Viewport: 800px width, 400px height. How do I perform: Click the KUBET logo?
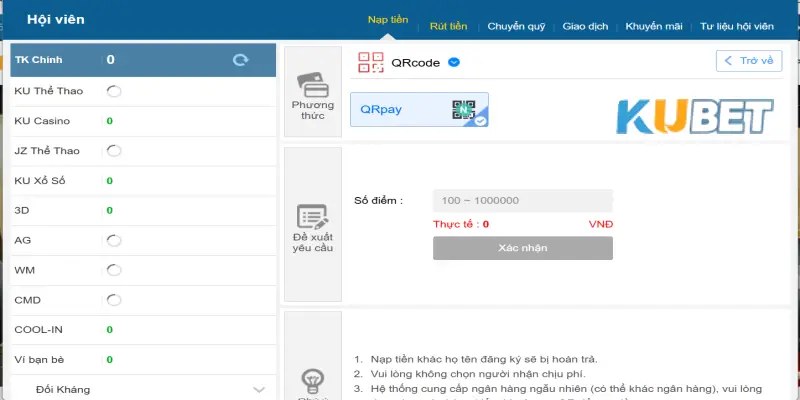point(695,116)
